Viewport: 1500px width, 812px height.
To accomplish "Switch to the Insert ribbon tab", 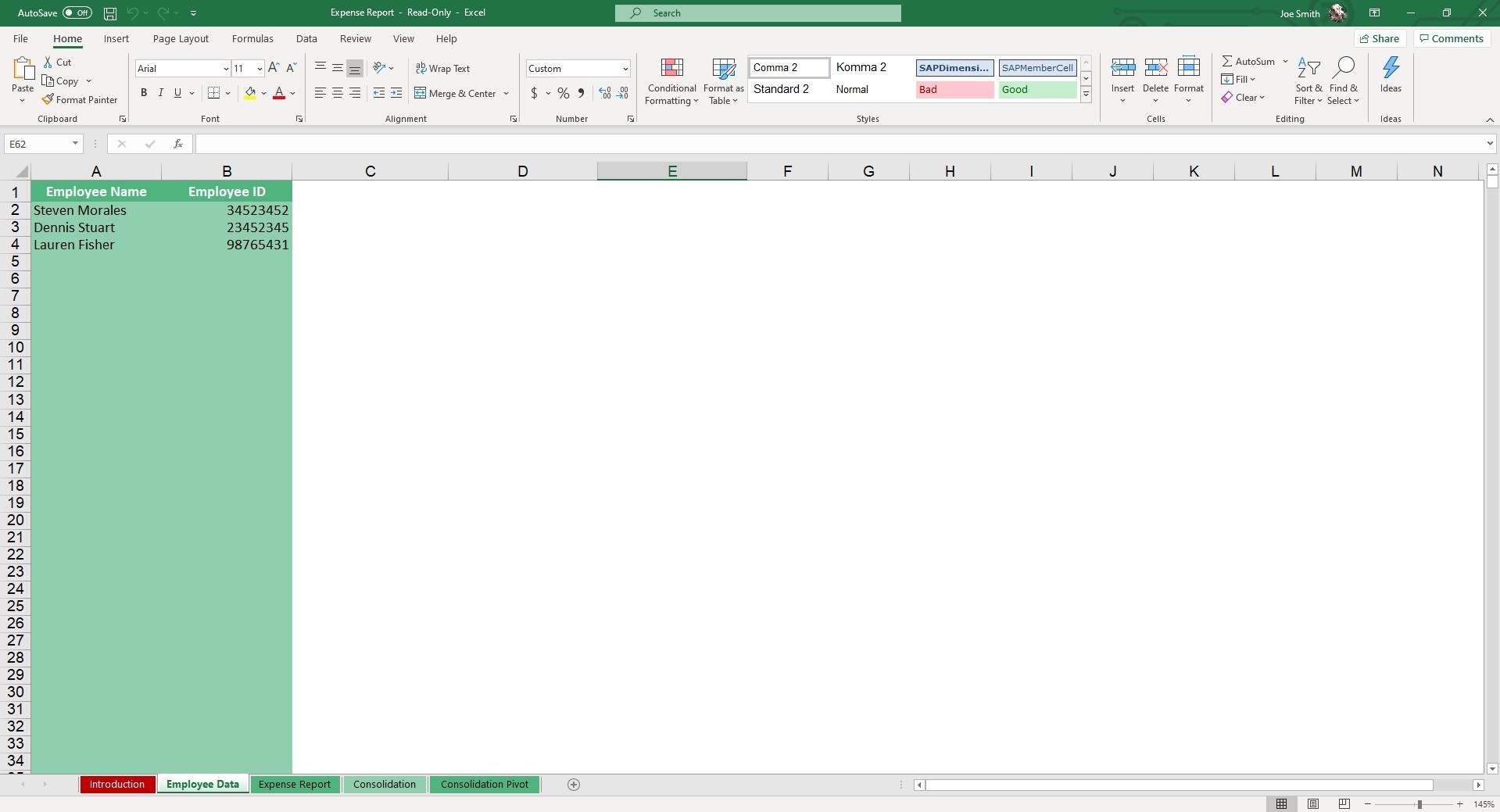I will coord(116,38).
